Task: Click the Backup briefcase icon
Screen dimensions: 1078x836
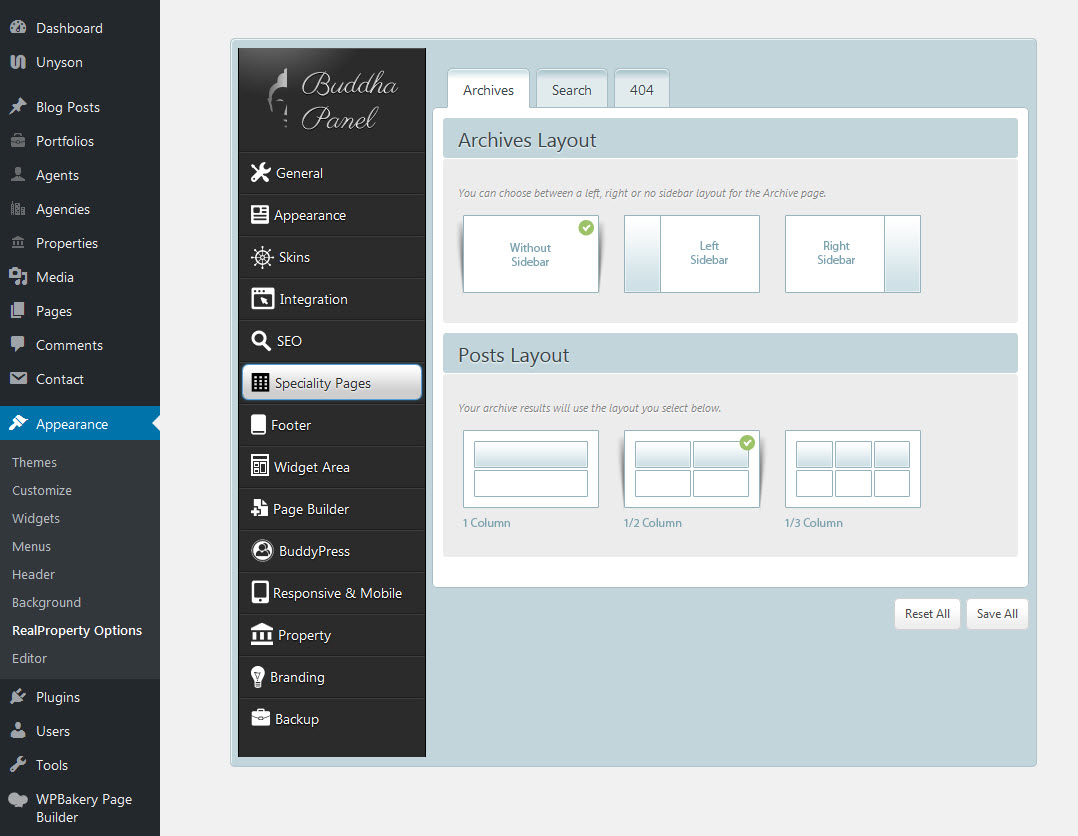Action: coord(260,719)
